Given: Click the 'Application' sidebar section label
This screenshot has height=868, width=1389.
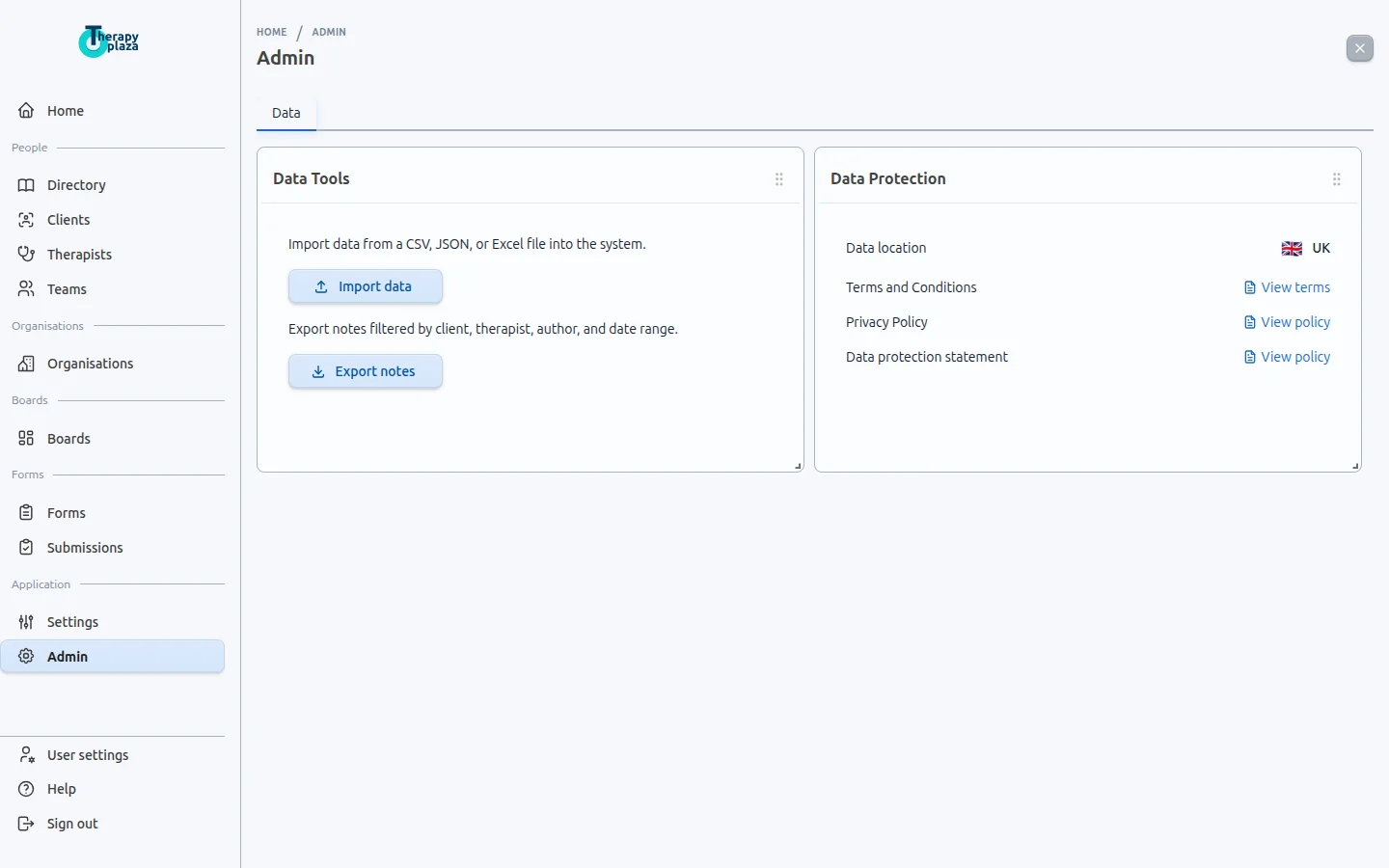Looking at the screenshot, I should point(41,584).
